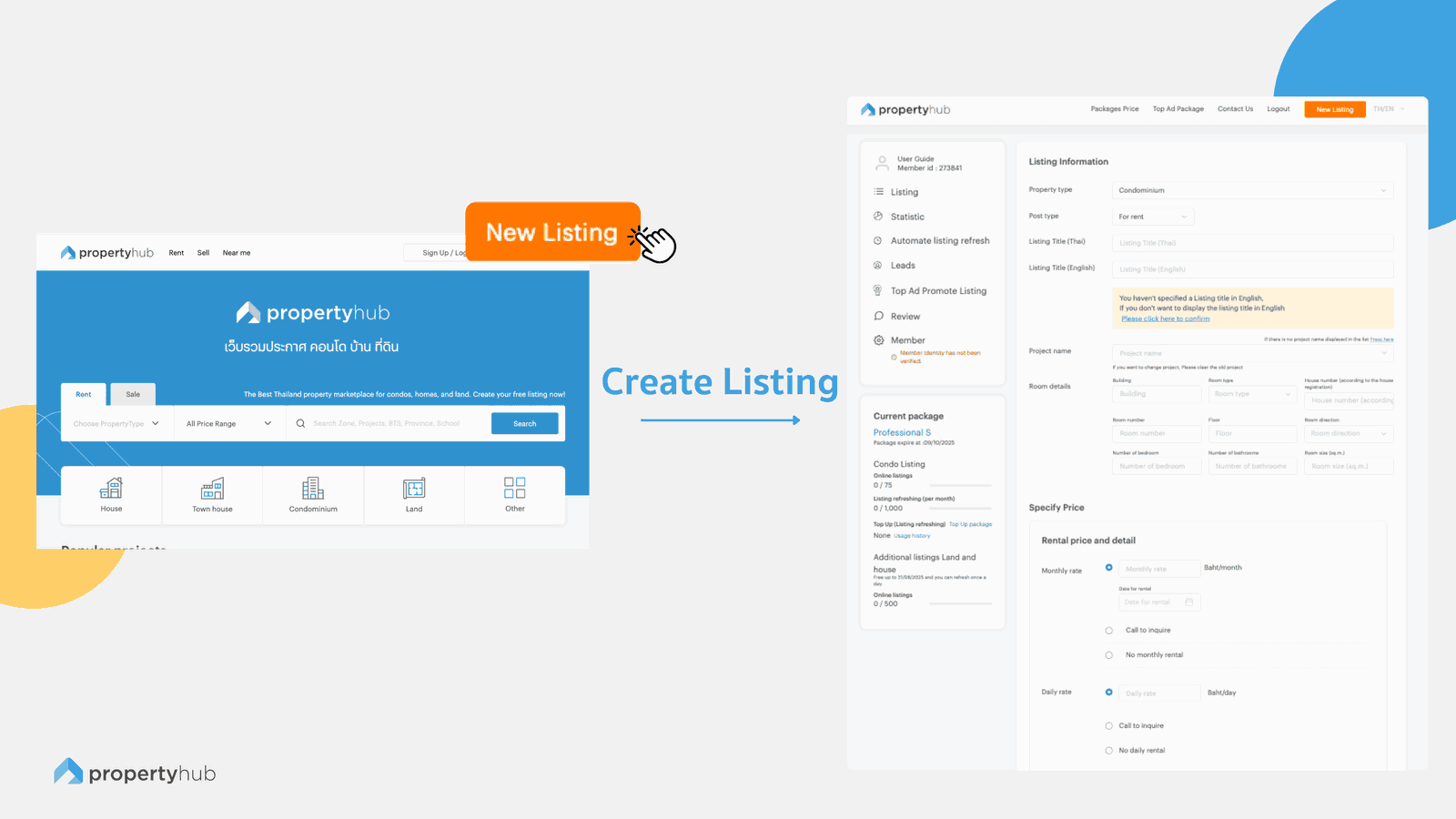This screenshot has width=1456, height=819.
Task: Select Call to inquire under Daily rate
Action: pos(1108,725)
